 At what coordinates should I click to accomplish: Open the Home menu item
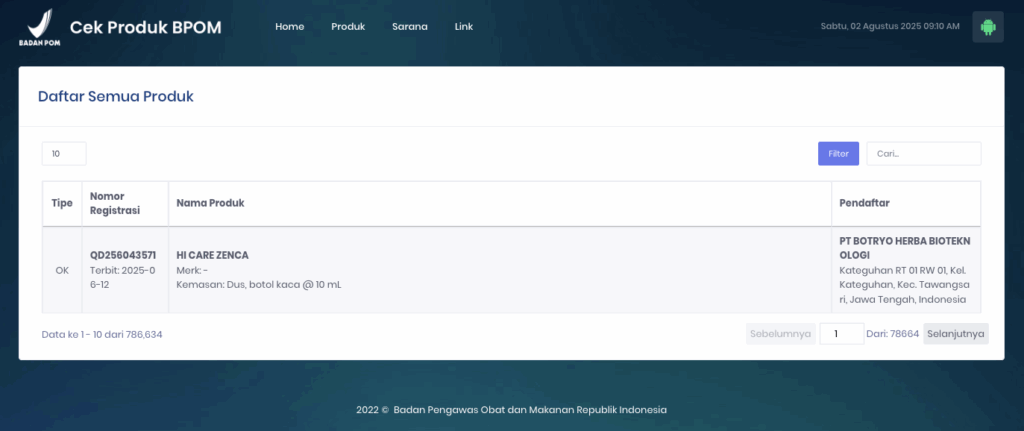point(289,27)
